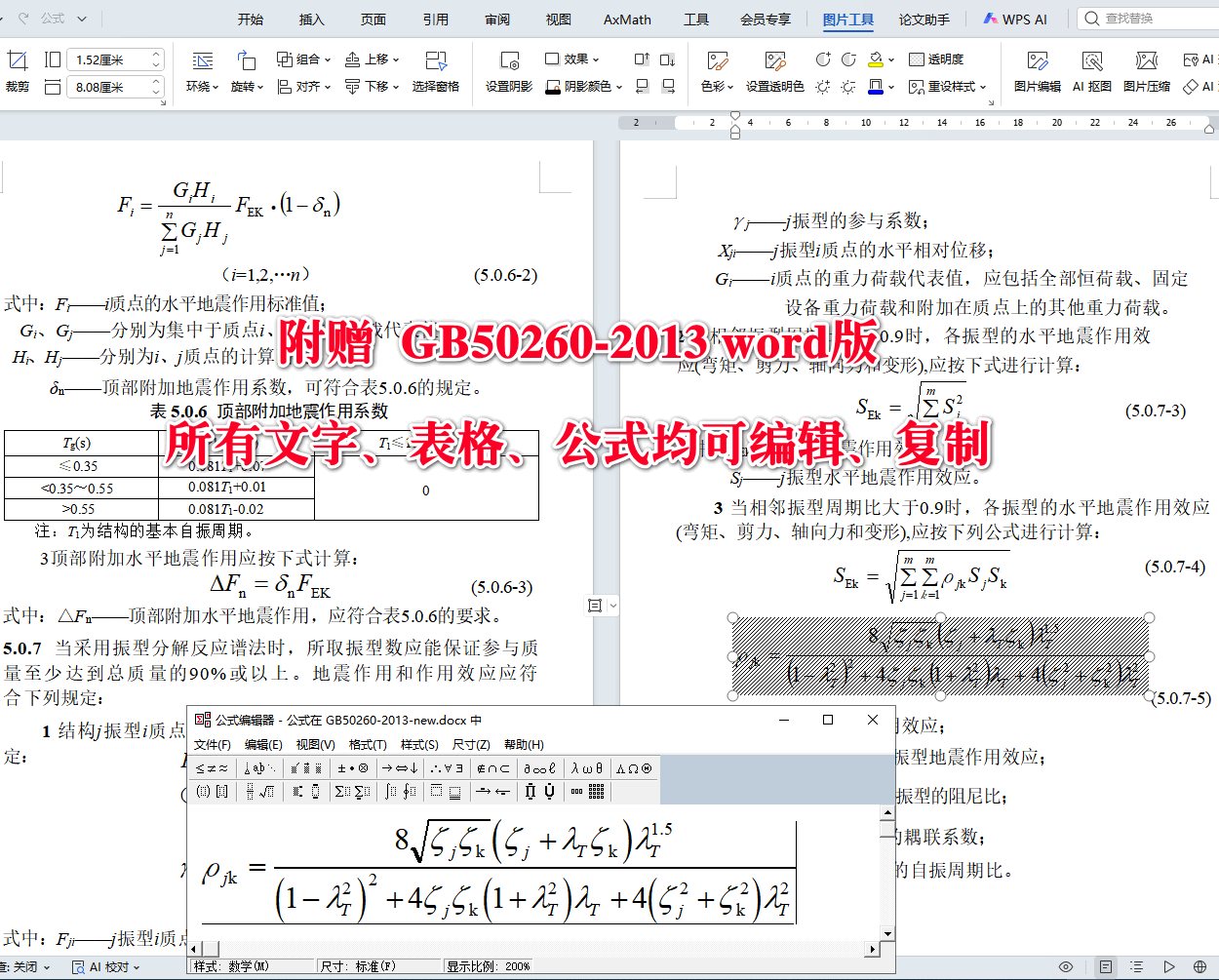Image resolution: width=1219 pixels, height=980 pixels.
Task: Select the Crop (裁剪) tool
Action: click(17, 72)
